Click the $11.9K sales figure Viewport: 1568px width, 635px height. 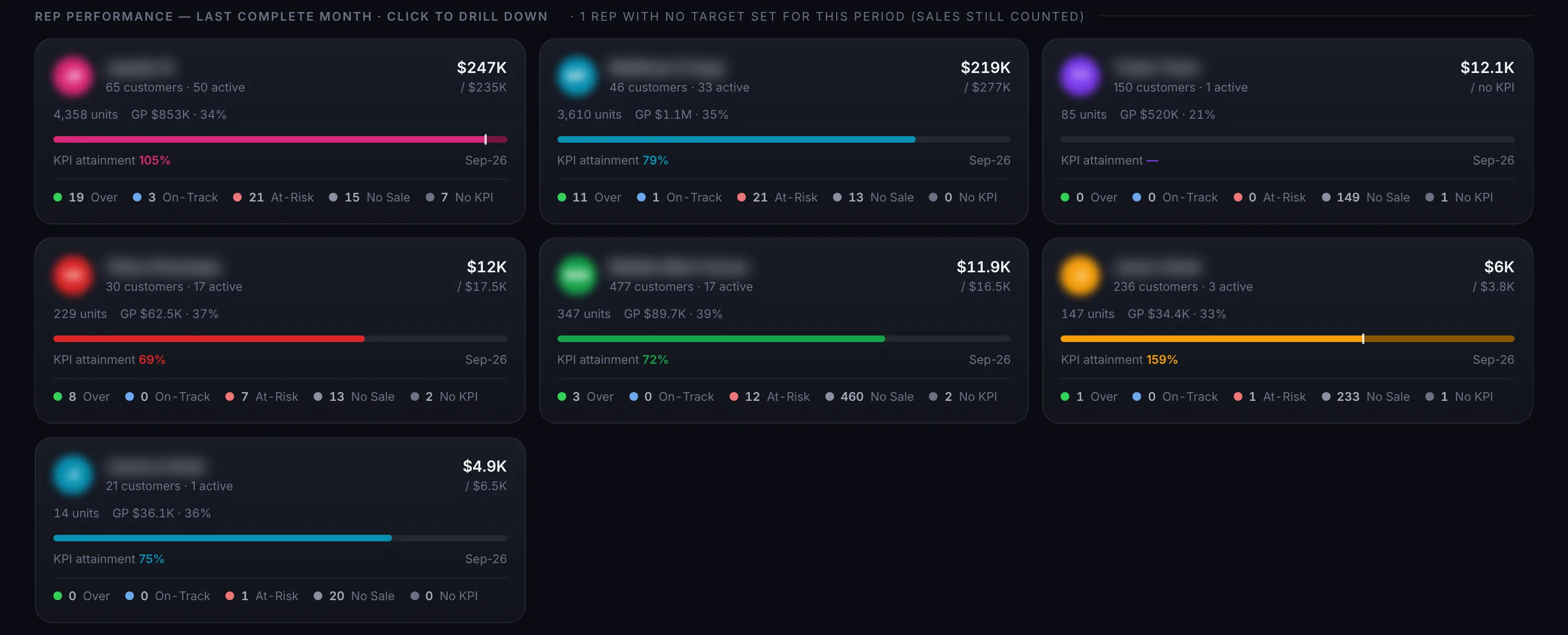[x=983, y=267]
